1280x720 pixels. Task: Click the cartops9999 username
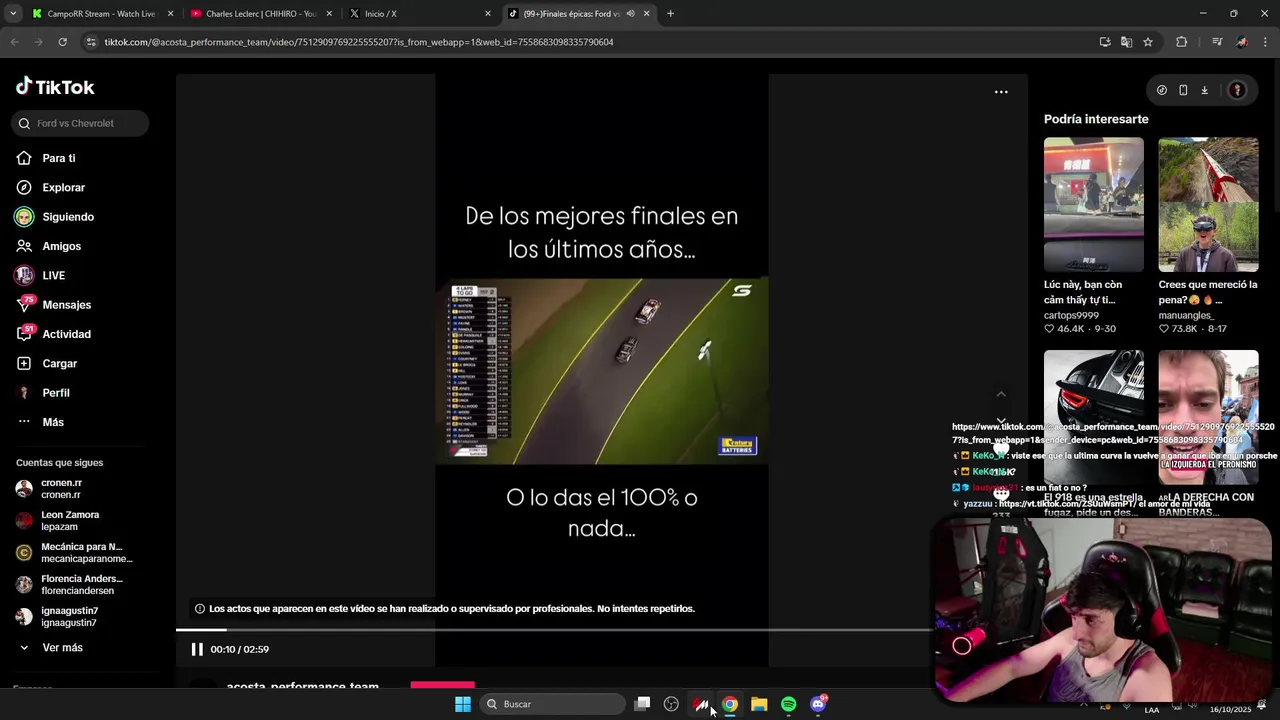(1071, 315)
